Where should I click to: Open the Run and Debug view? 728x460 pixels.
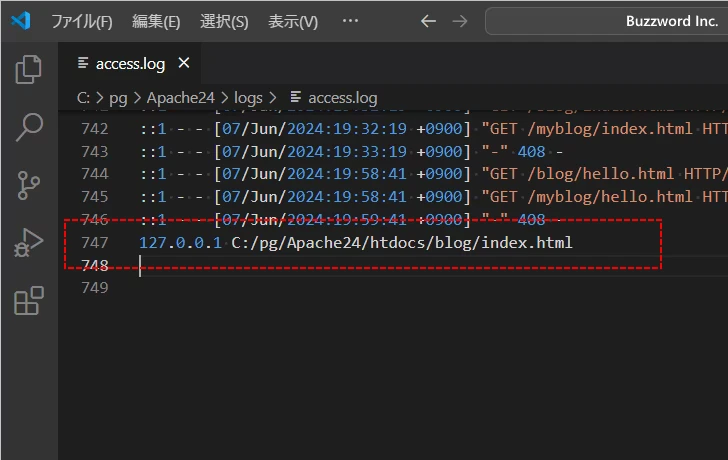click(x=29, y=243)
